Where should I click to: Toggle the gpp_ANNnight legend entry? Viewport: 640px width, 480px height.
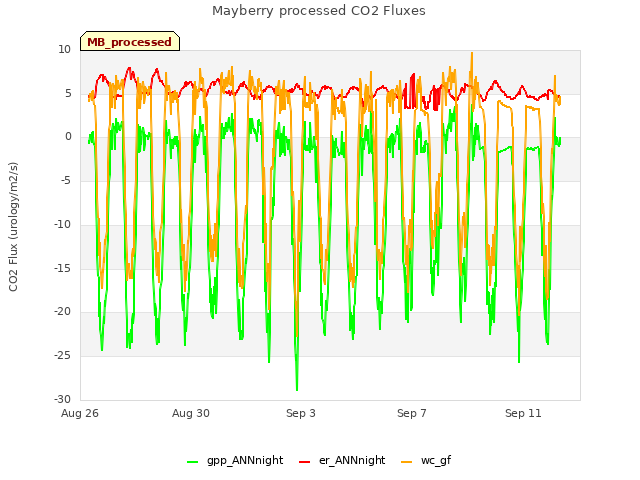point(235,461)
